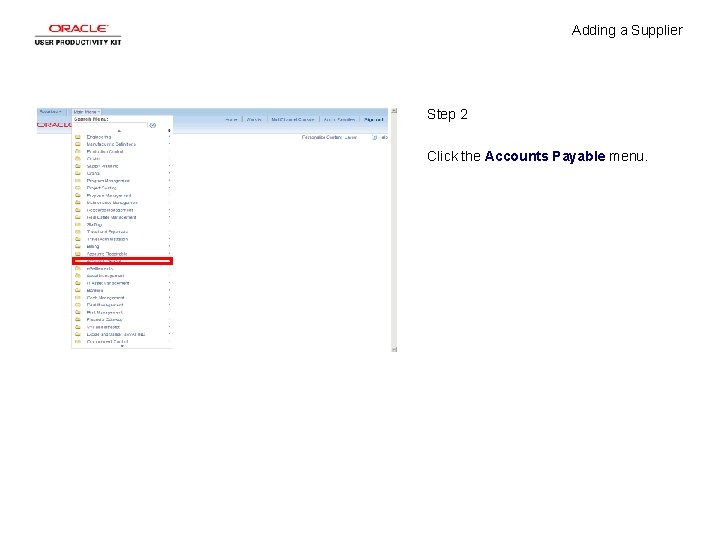The width and height of the screenshot is (720, 540).
Task: Click the Personalize Content link
Action: (x=322, y=137)
